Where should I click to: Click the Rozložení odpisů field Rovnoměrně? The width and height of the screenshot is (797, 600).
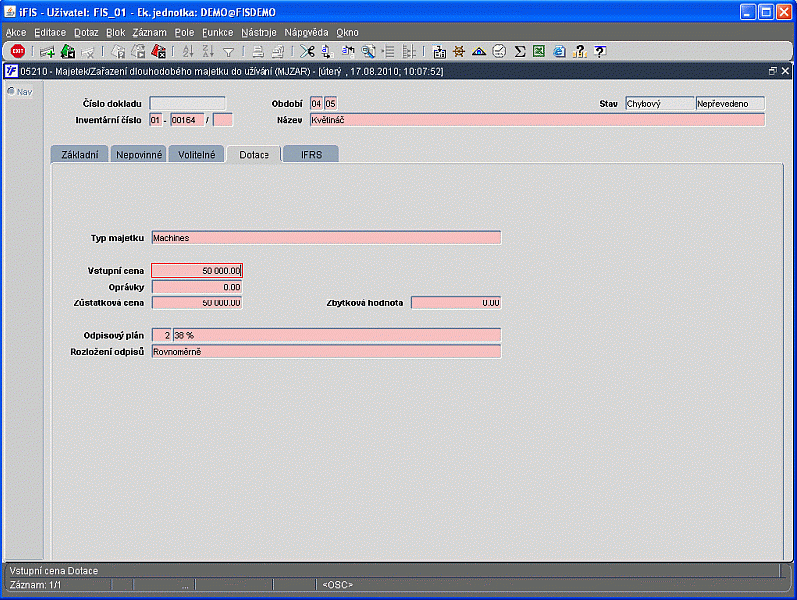click(x=326, y=352)
